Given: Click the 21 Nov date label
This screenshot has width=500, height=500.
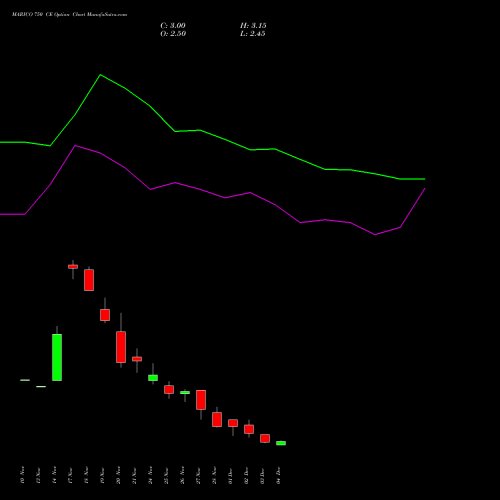Looking at the screenshot, I should tap(134, 475).
